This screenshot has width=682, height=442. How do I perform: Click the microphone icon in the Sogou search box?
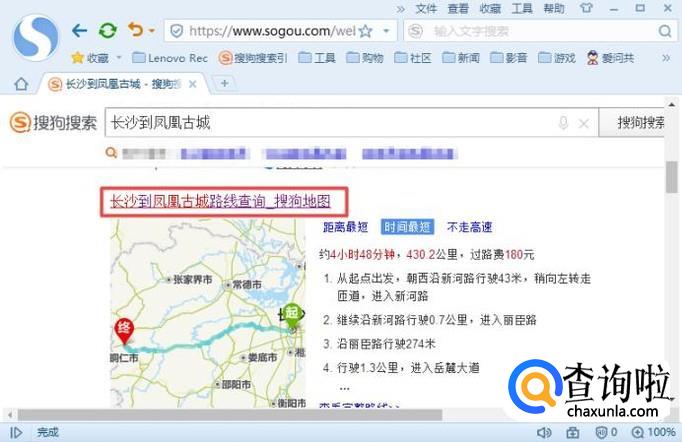[x=563, y=123]
